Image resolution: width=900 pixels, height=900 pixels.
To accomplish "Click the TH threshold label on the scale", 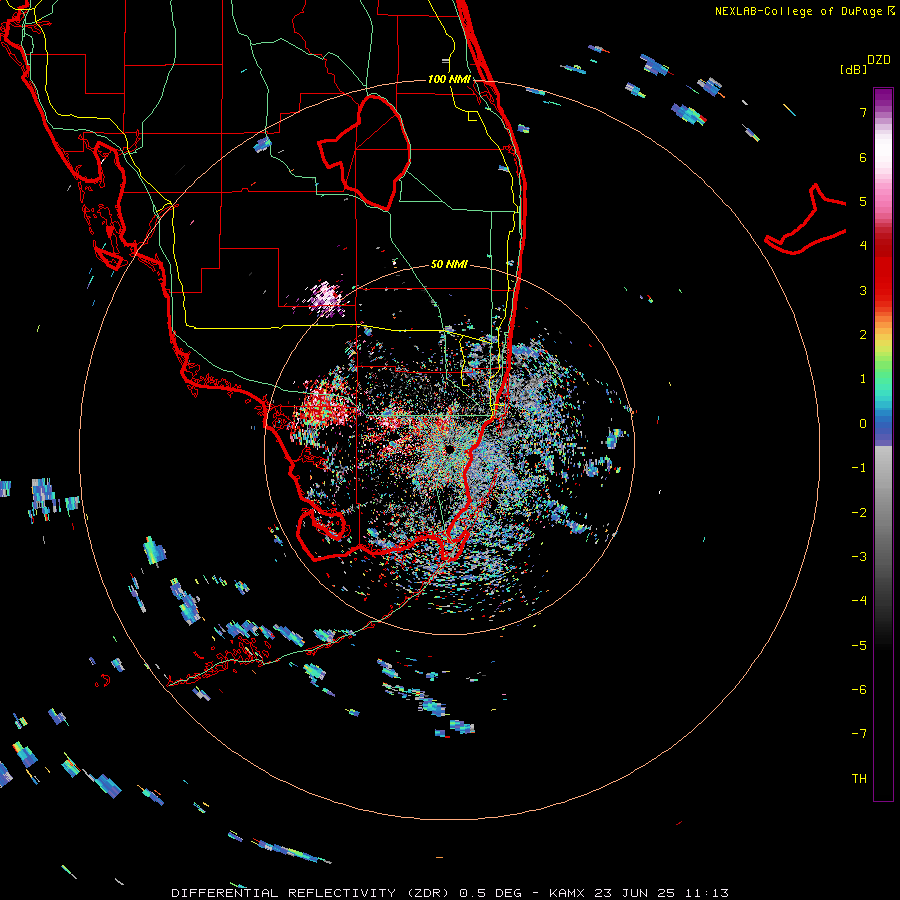I will click(859, 778).
